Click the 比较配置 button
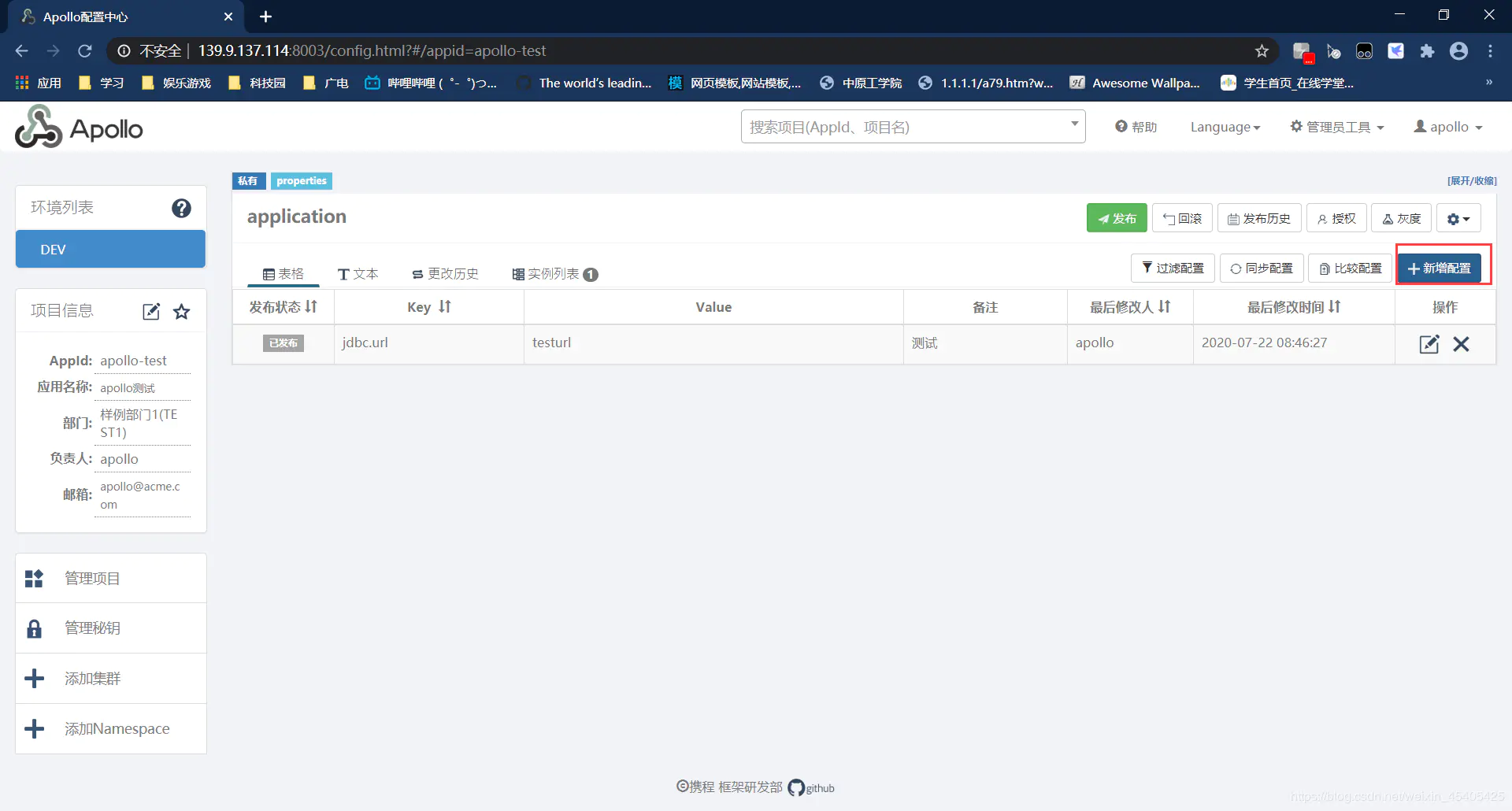The width and height of the screenshot is (1512, 811). pyautogui.click(x=1351, y=268)
